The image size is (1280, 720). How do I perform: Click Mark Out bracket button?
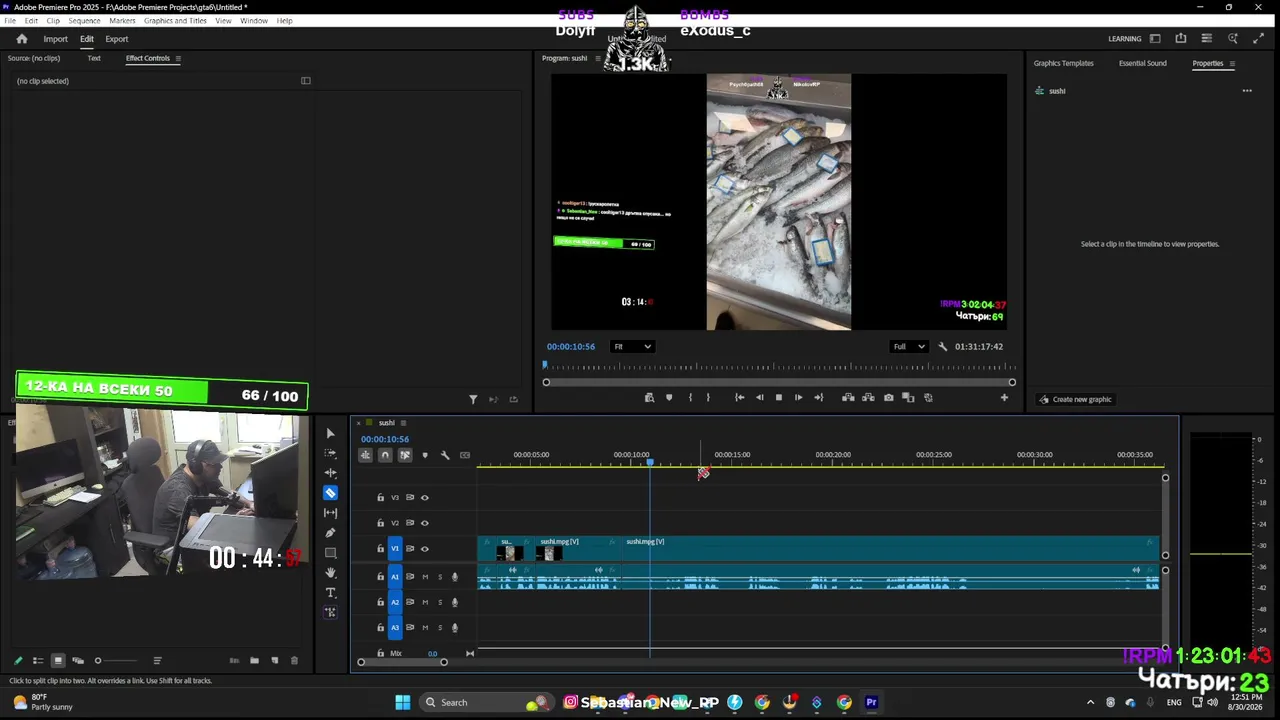[708, 398]
